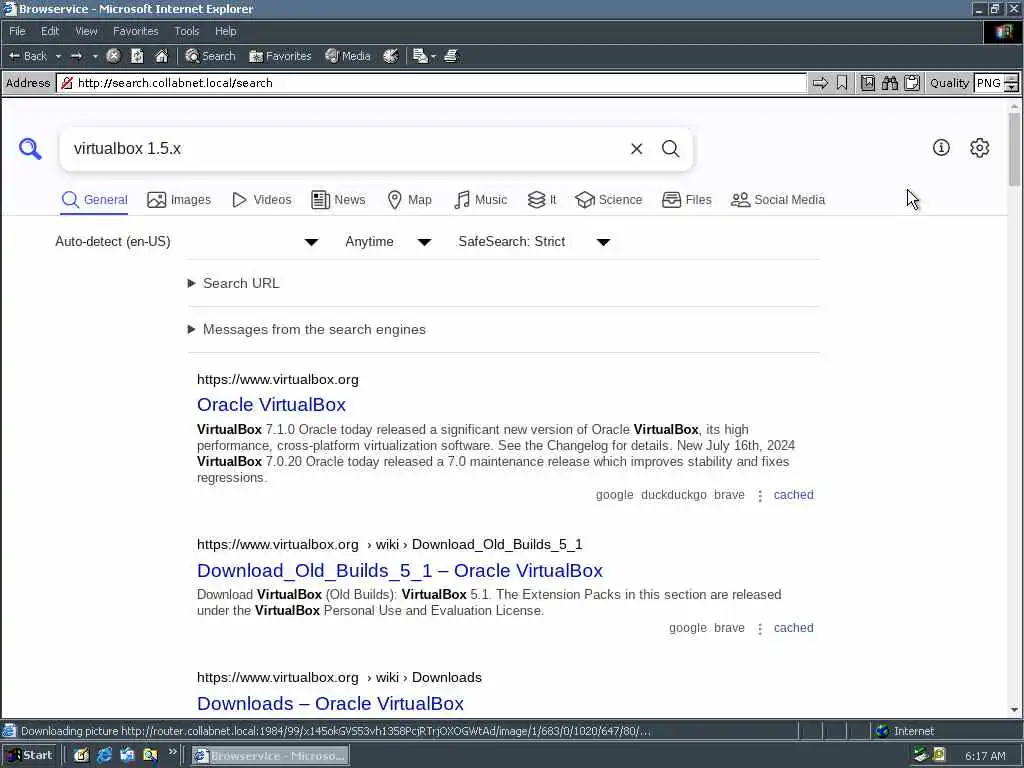1024x768 pixels.
Task: Open the Favorites menu
Action: click(x=135, y=31)
